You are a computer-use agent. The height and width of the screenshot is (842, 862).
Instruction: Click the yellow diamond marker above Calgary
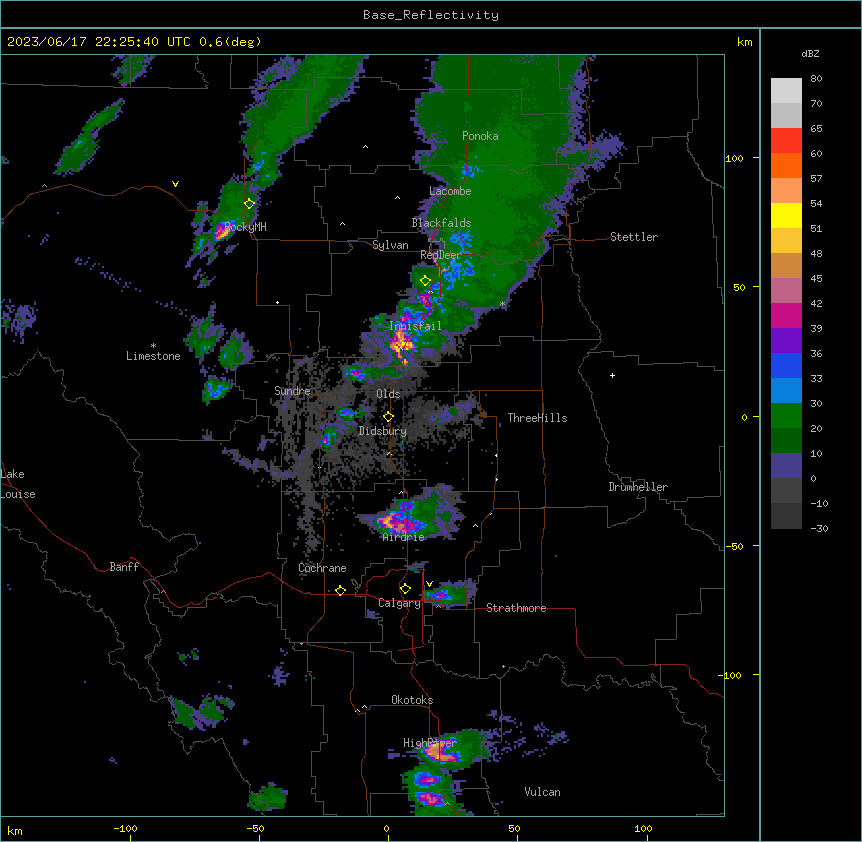click(405, 589)
